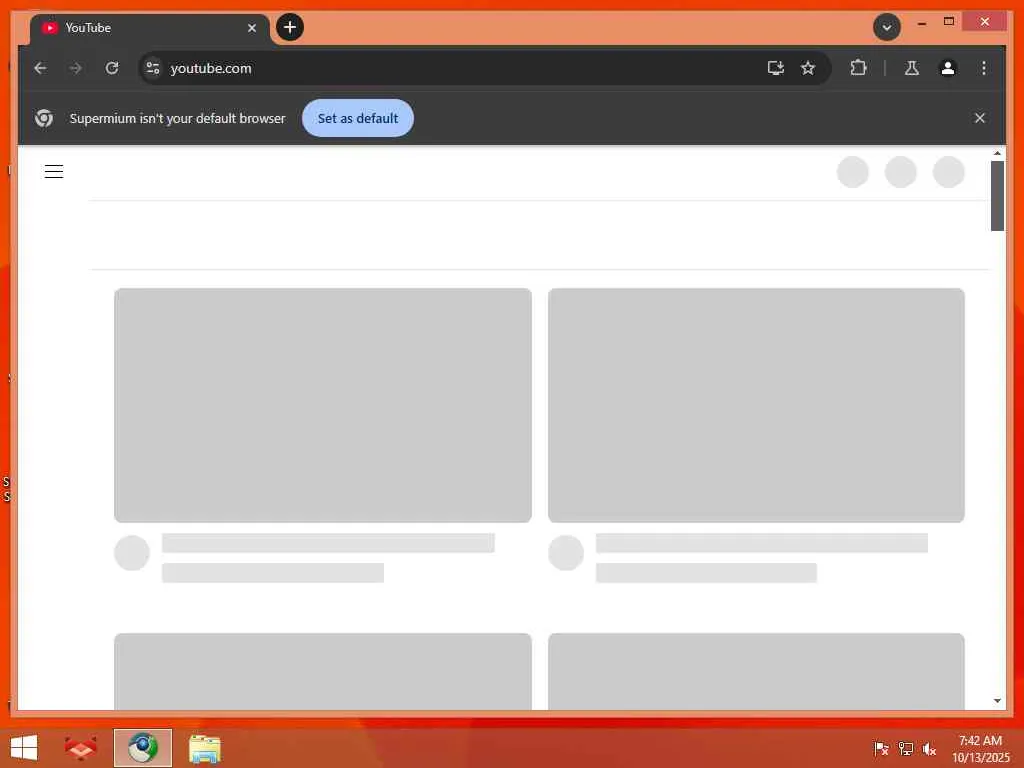1024x768 pixels.
Task: Click the Supermium browser taskbar icon
Action: [x=143, y=748]
